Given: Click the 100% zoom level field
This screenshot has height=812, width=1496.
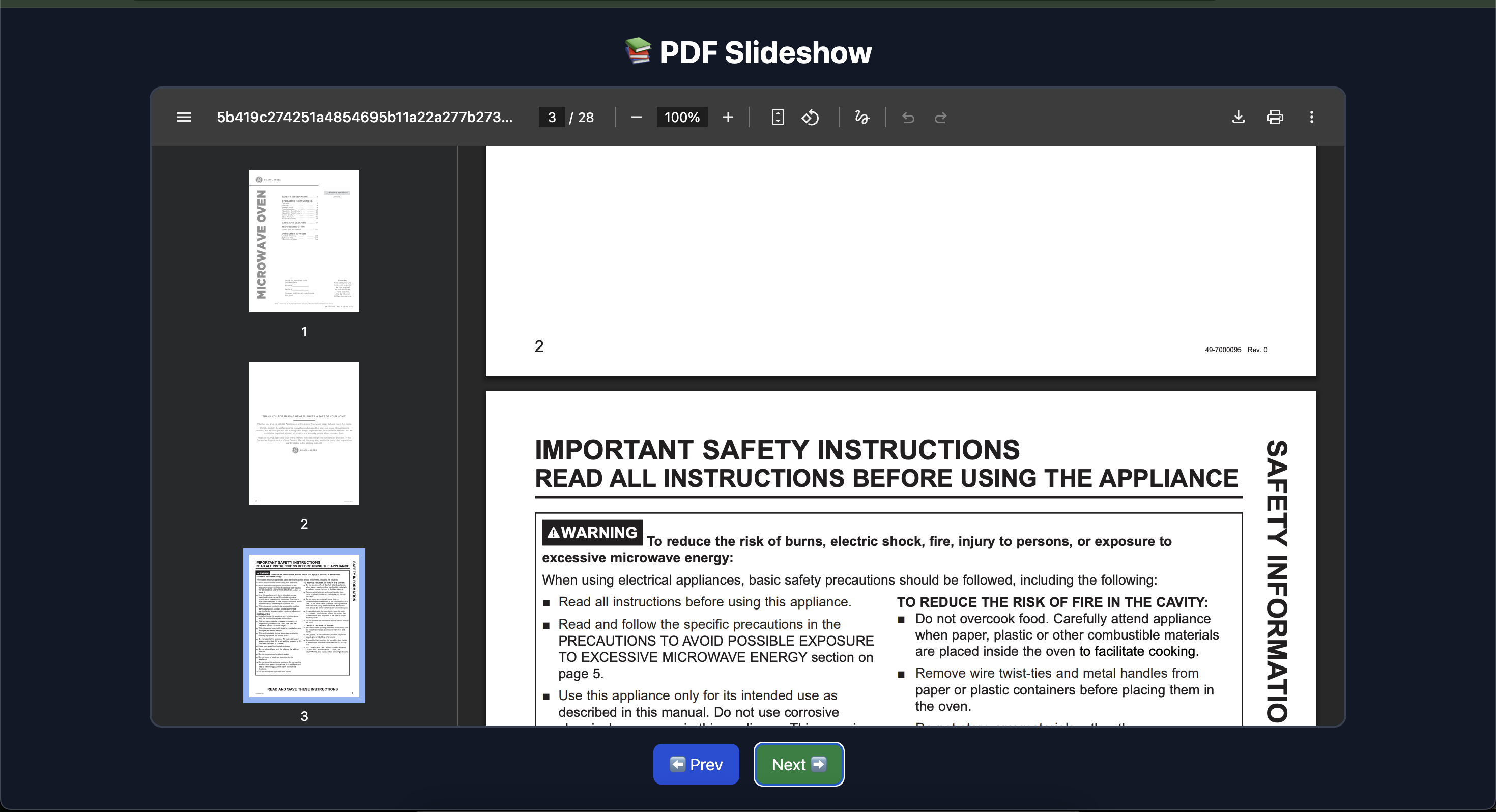Looking at the screenshot, I should coord(682,118).
